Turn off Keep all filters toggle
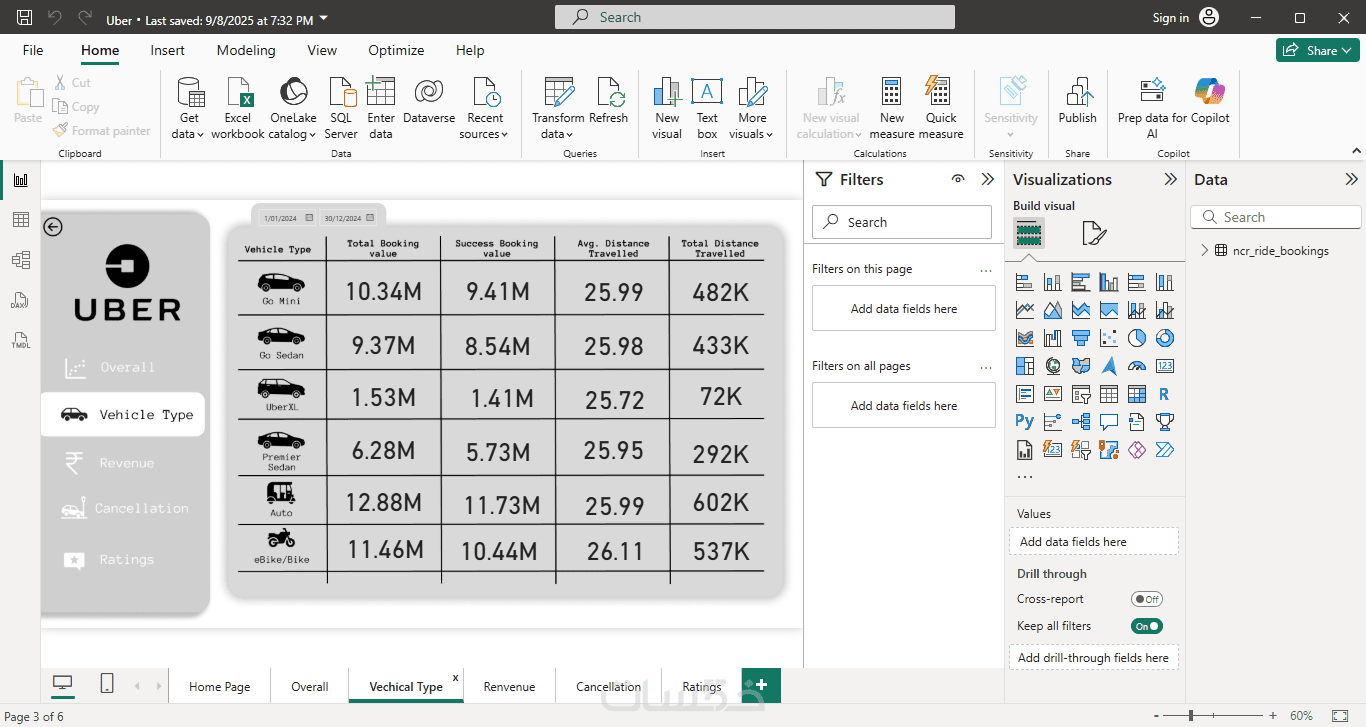Image resolution: width=1366 pixels, height=727 pixels. click(1146, 626)
